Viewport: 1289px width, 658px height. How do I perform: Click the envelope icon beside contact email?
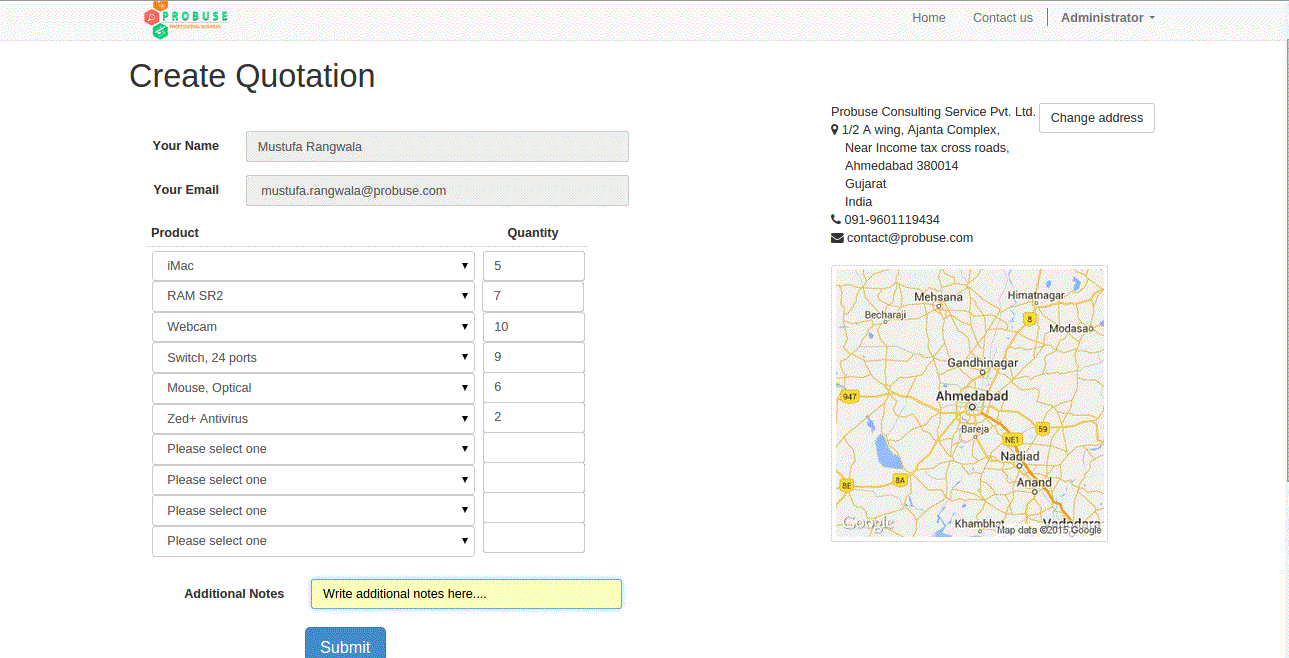point(837,238)
